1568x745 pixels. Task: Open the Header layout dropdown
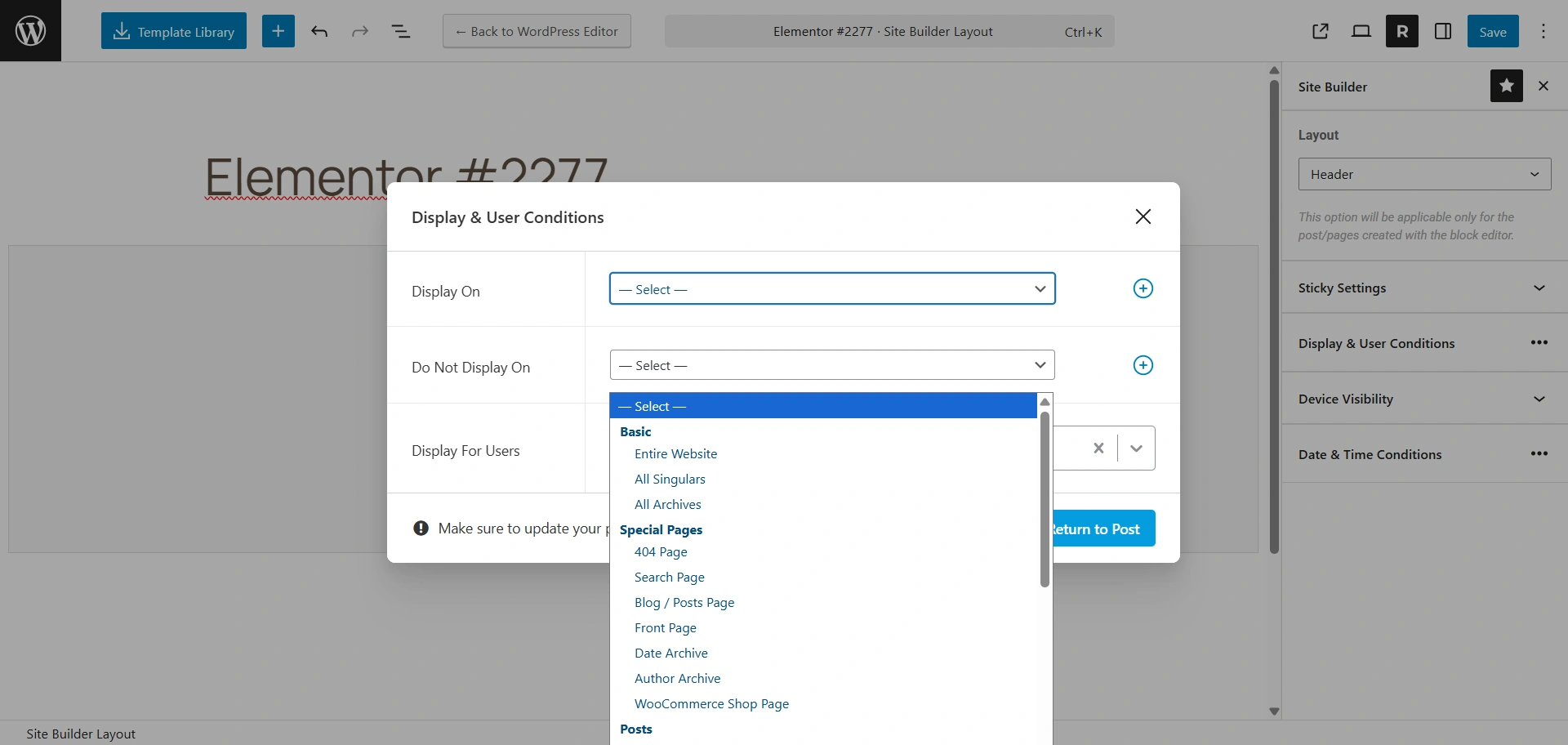[x=1425, y=174]
